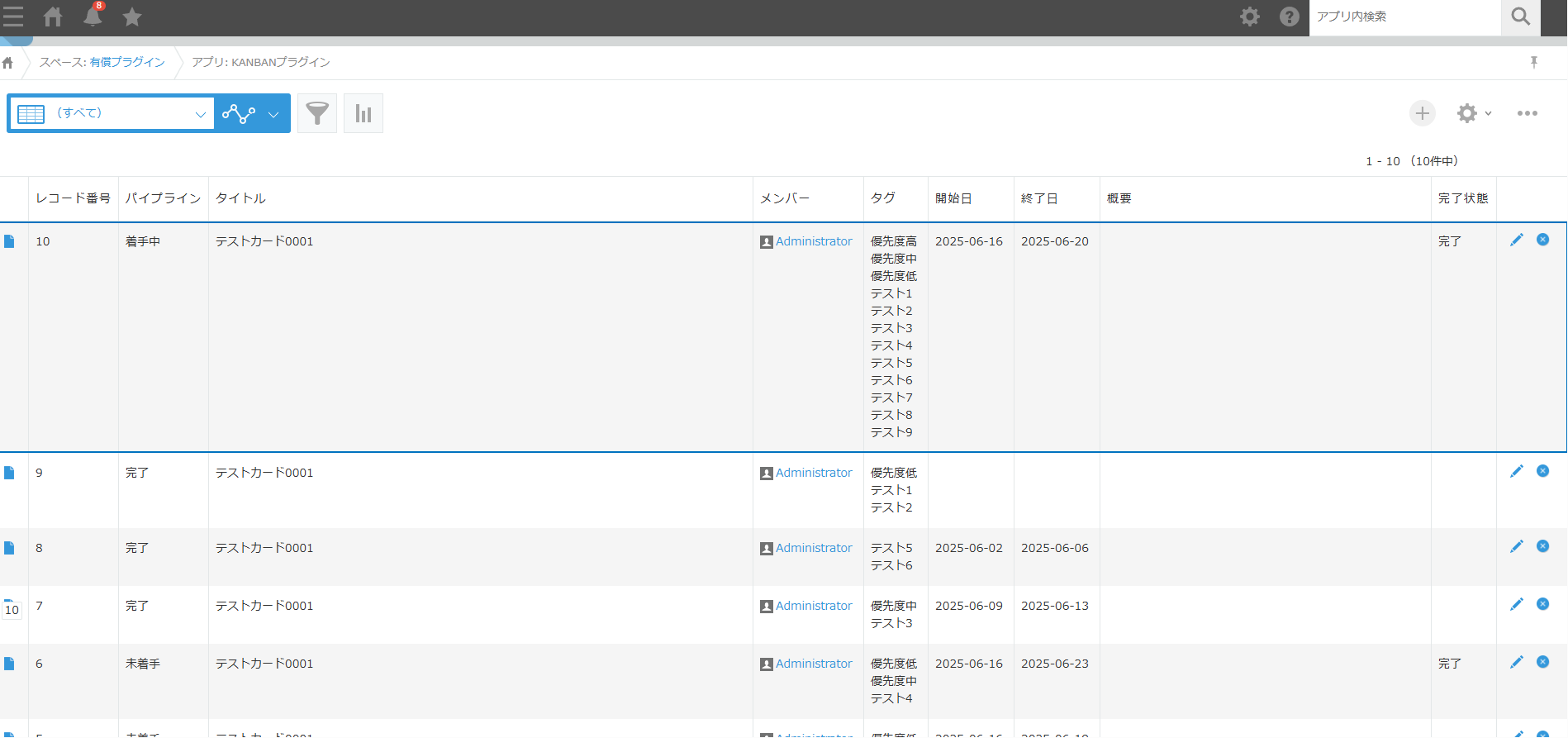Viewport: 1568px width, 738px height.
Task: Sort by パイプライン column header
Action: point(164,198)
